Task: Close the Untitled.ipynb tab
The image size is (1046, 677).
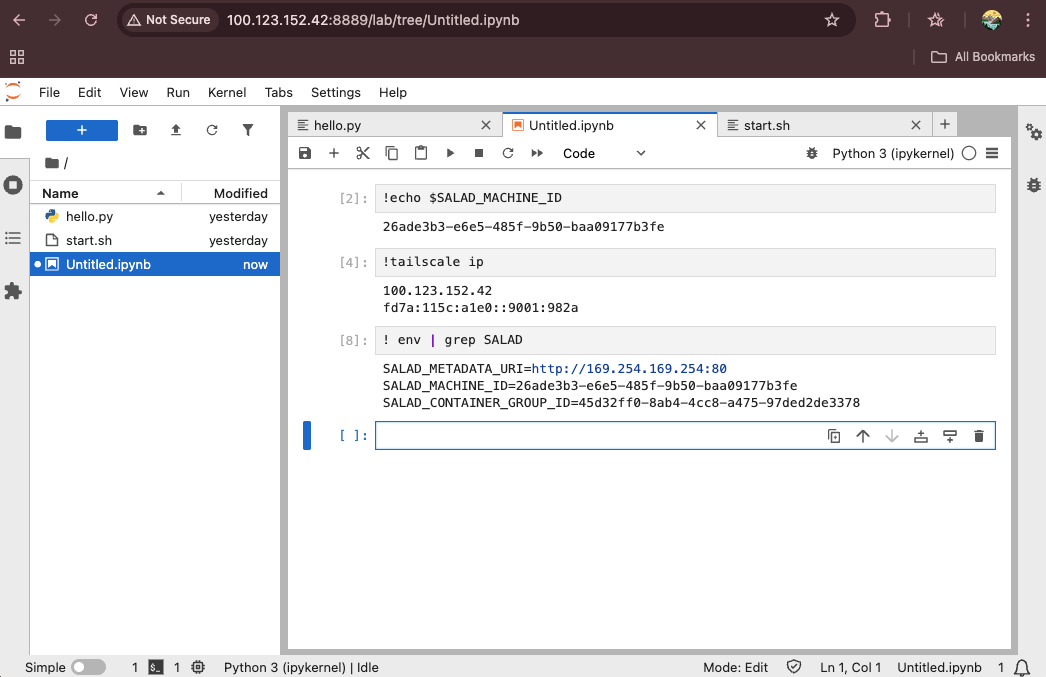Action: point(701,125)
